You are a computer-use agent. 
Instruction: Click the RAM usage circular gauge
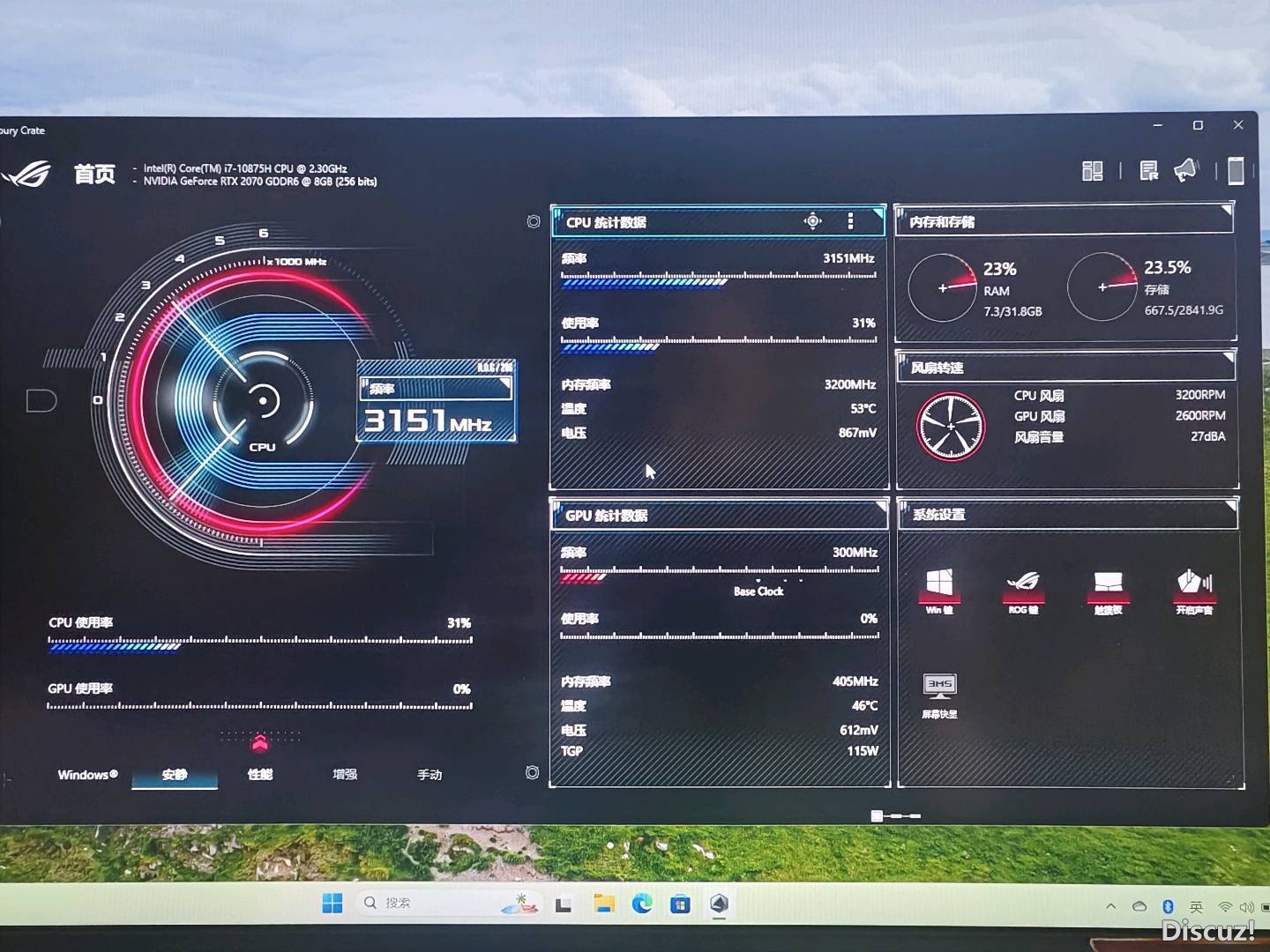942,287
